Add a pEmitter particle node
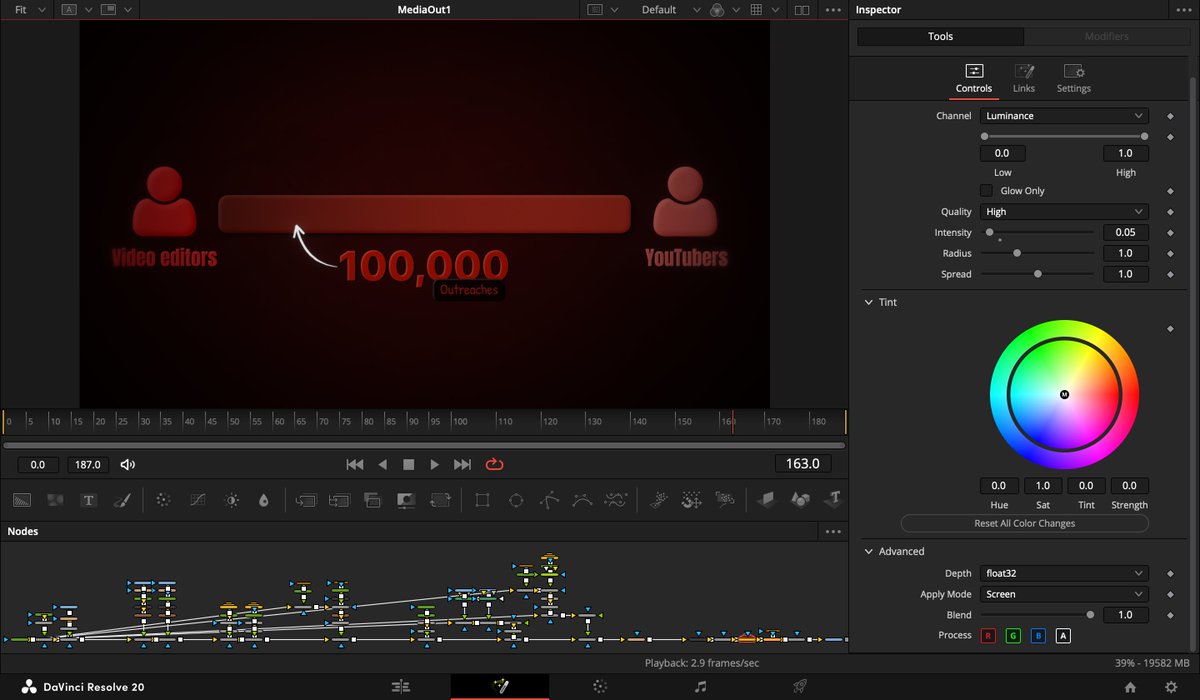The height and width of the screenshot is (700, 1200). point(659,499)
